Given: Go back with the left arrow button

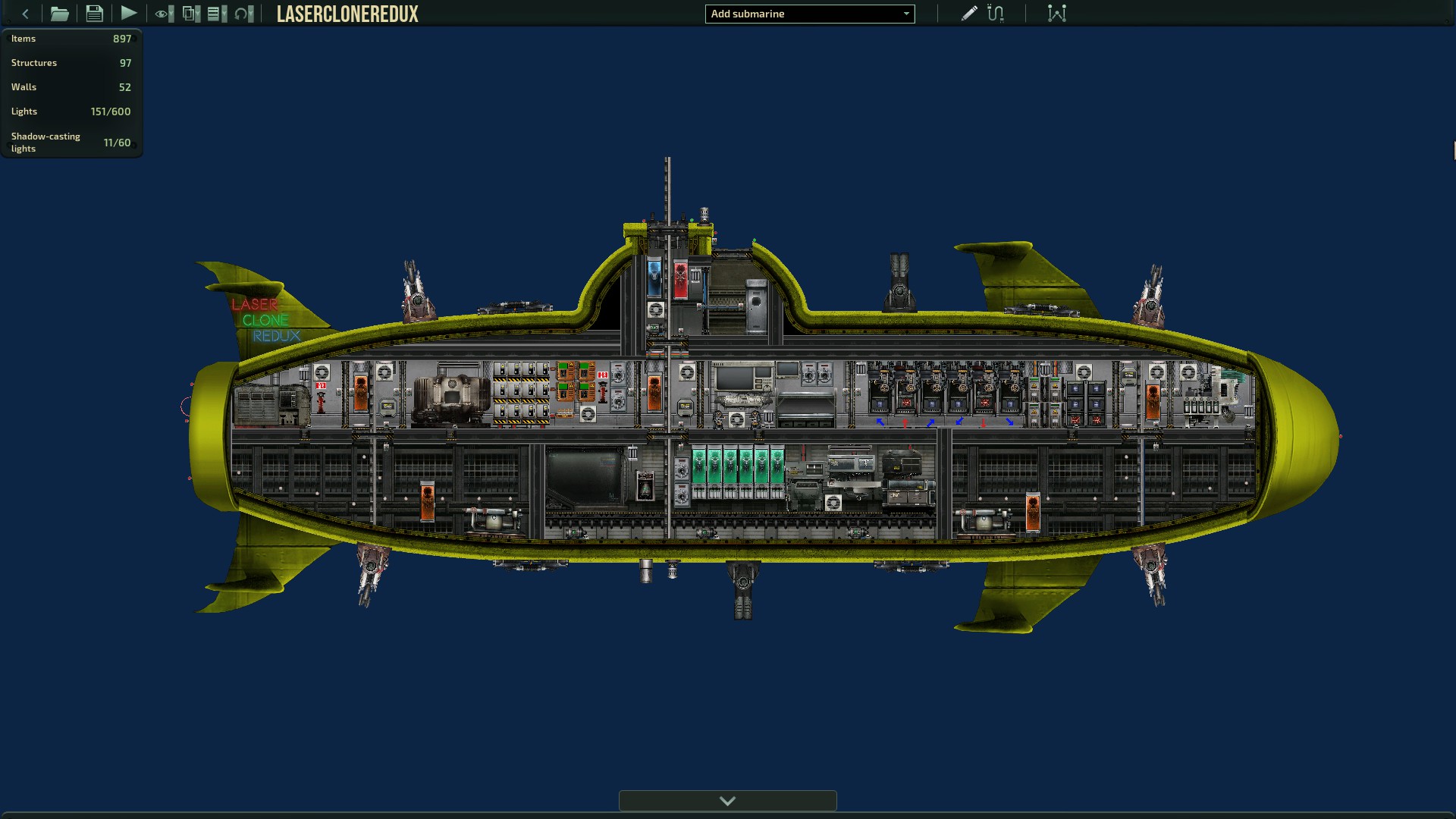Looking at the screenshot, I should (25, 14).
